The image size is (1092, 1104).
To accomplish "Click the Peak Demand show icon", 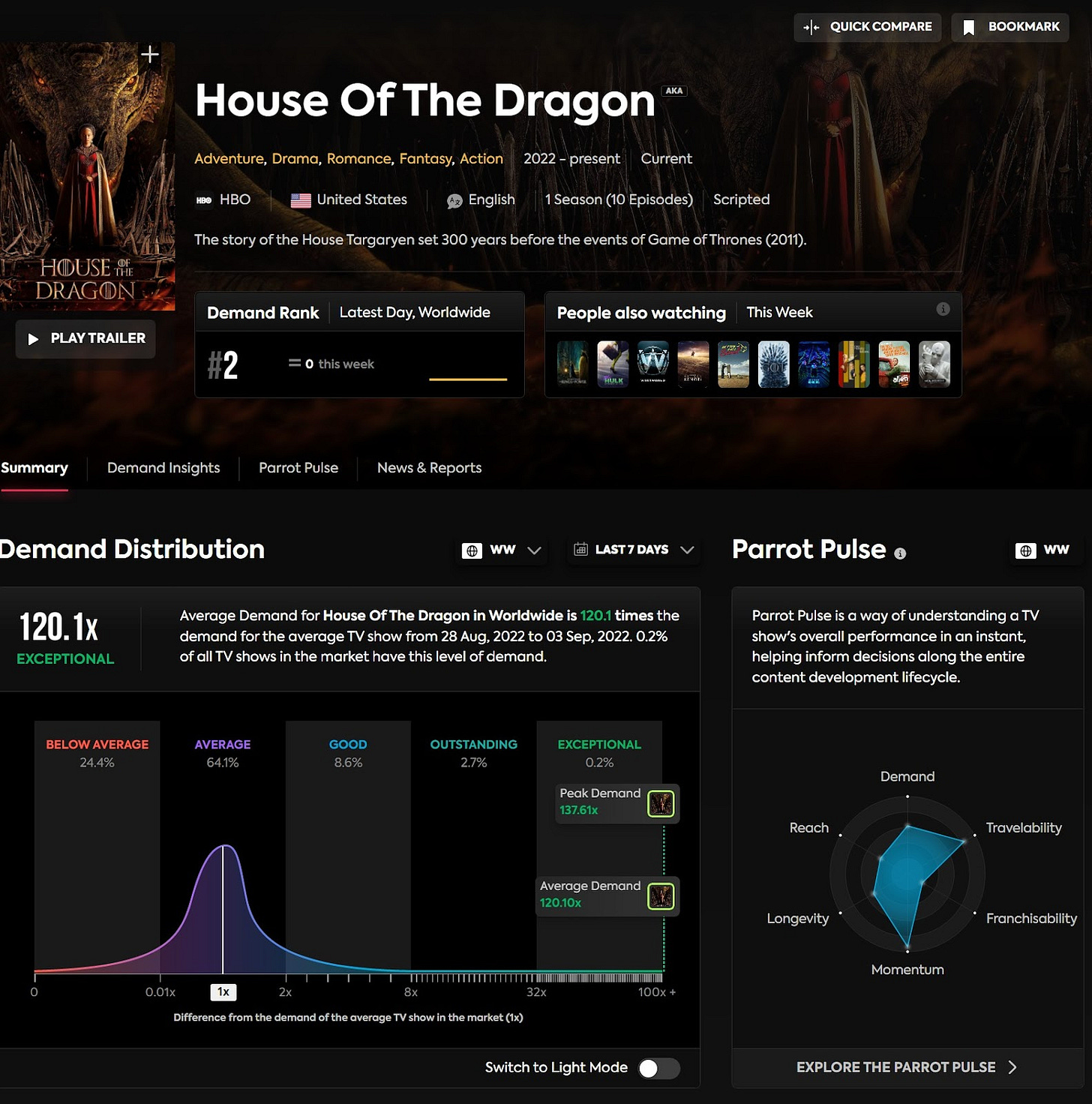I will pos(661,804).
